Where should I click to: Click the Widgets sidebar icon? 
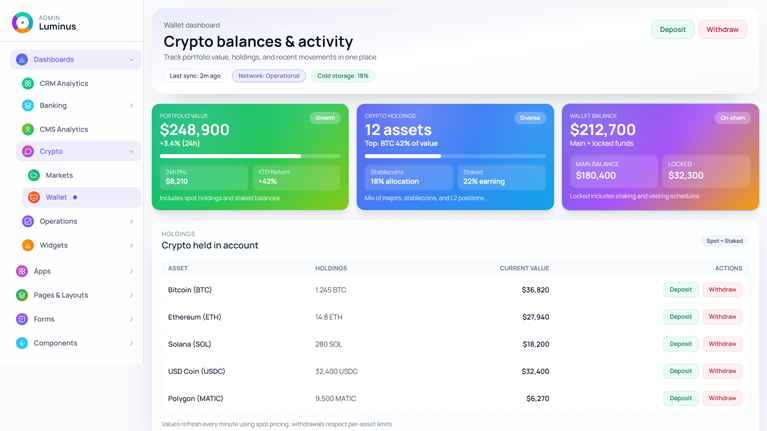(28, 245)
